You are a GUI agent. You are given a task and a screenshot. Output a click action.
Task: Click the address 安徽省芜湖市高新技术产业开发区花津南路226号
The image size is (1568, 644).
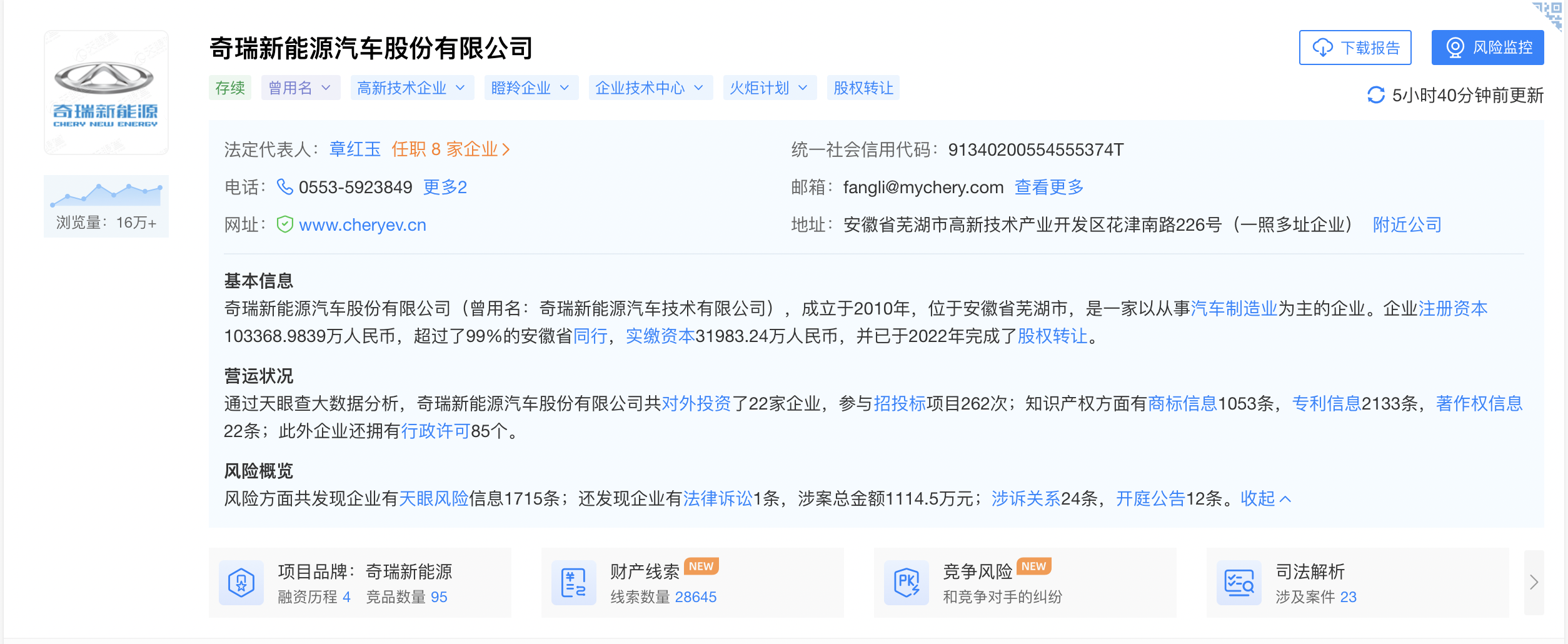(1032, 224)
